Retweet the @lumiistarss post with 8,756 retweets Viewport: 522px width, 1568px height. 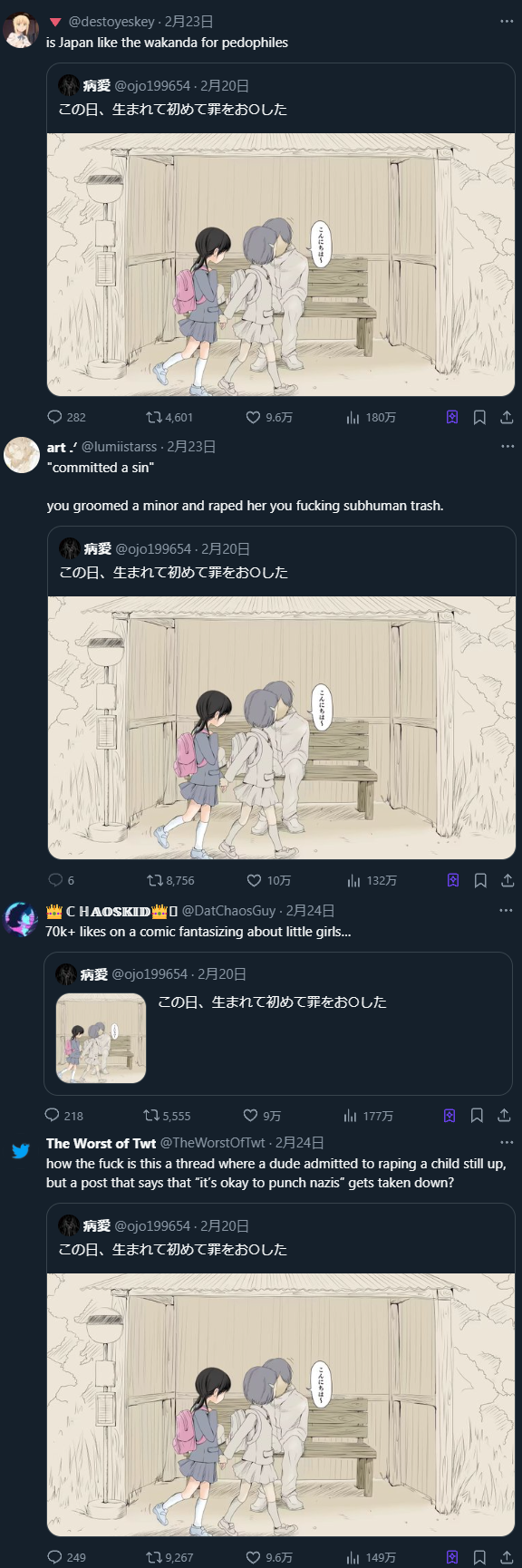155,880
